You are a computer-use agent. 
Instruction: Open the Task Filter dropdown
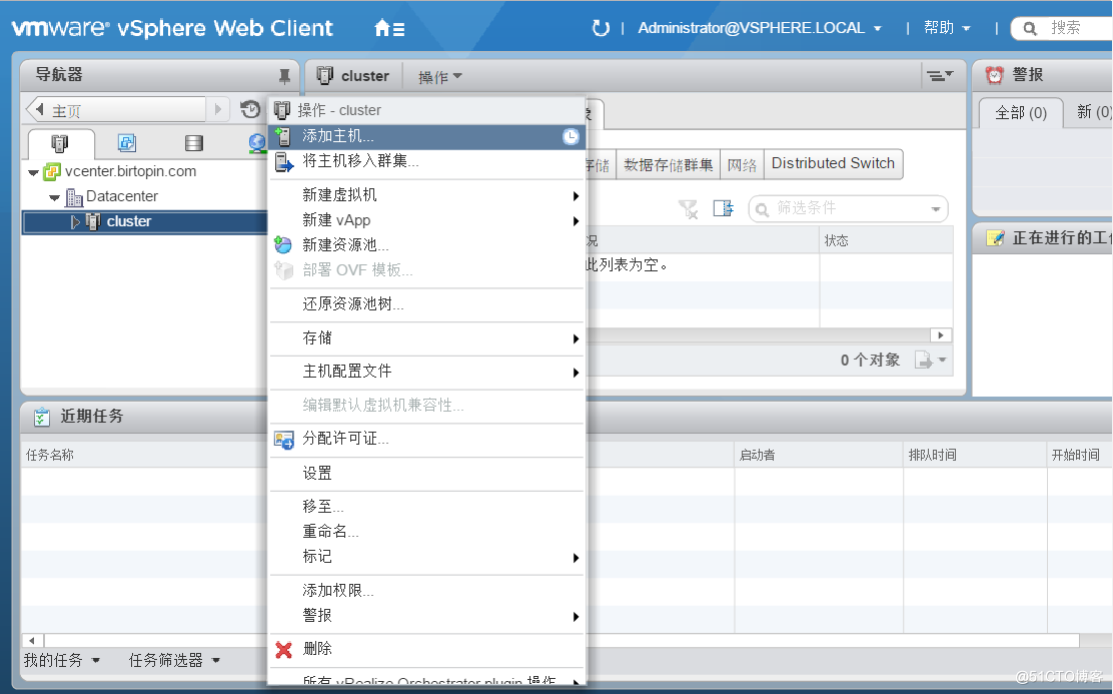tap(174, 661)
